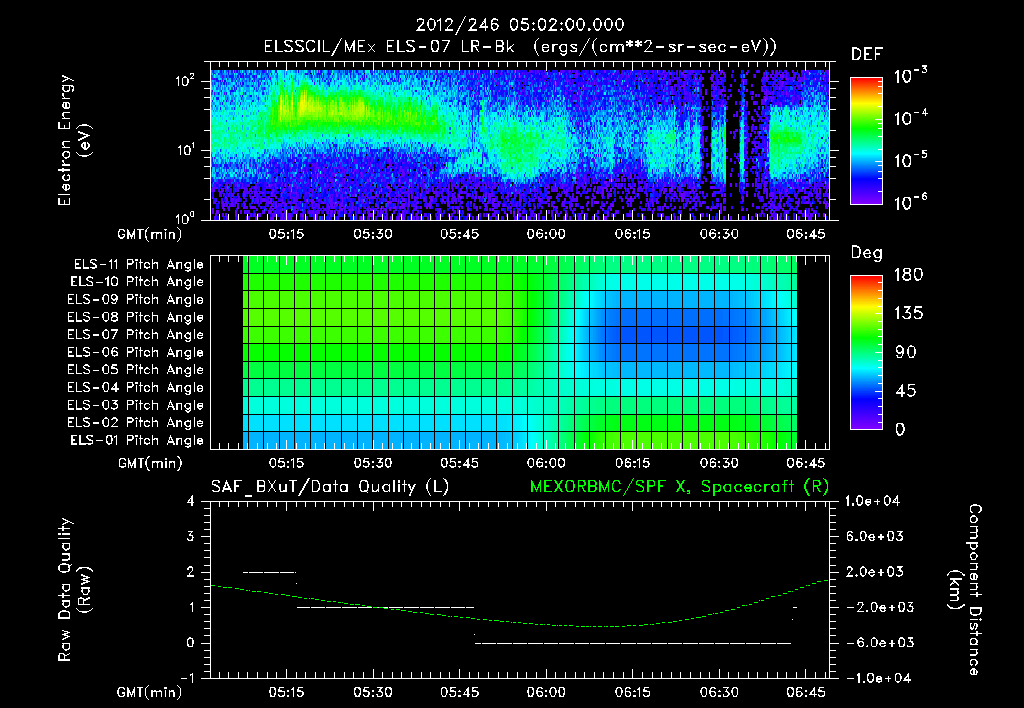Select the ELS-08 Pitch Angle row label
The height and width of the screenshot is (708, 1024).
(x=135, y=317)
